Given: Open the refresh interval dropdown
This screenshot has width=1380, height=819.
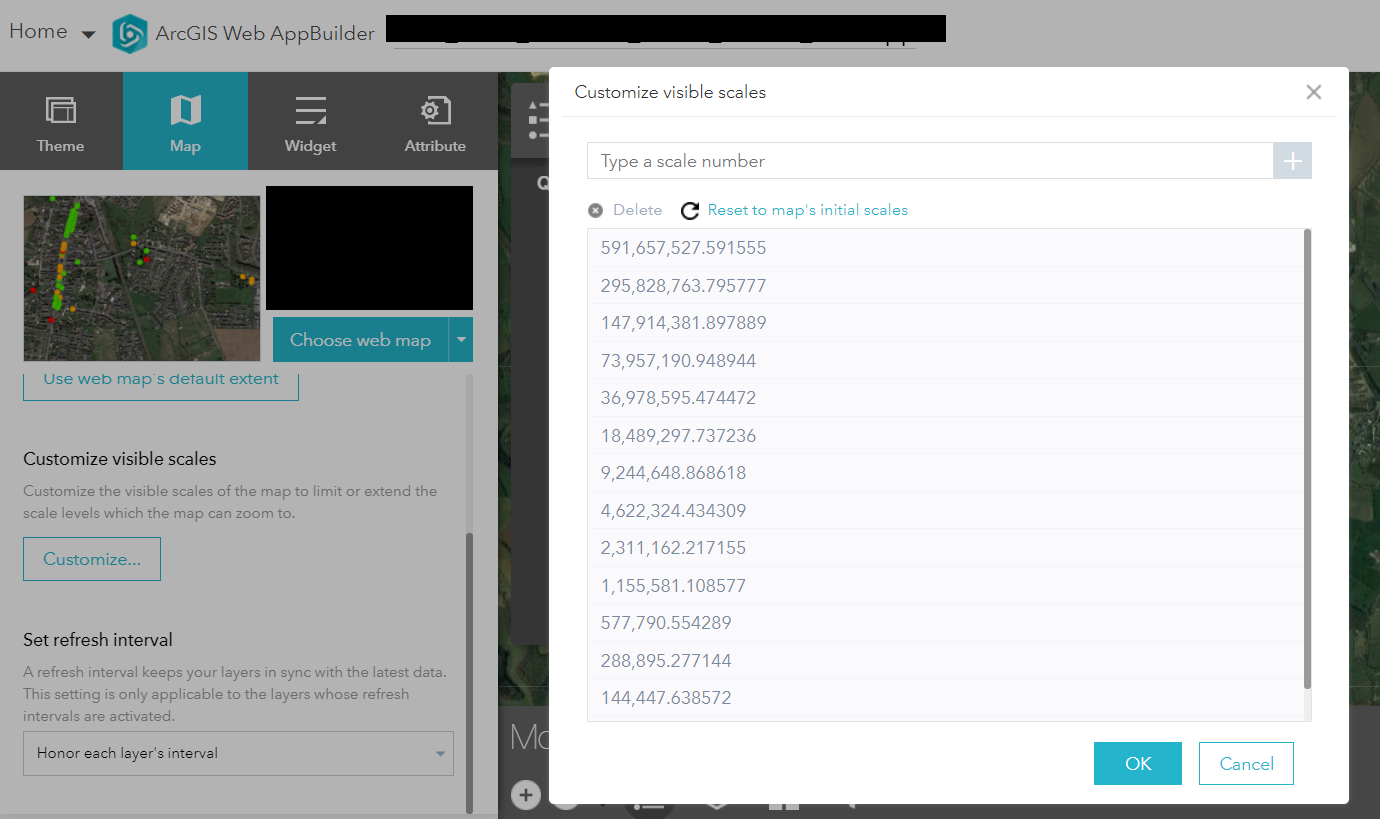Looking at the screenshot, I should click(x=238, y=754).
